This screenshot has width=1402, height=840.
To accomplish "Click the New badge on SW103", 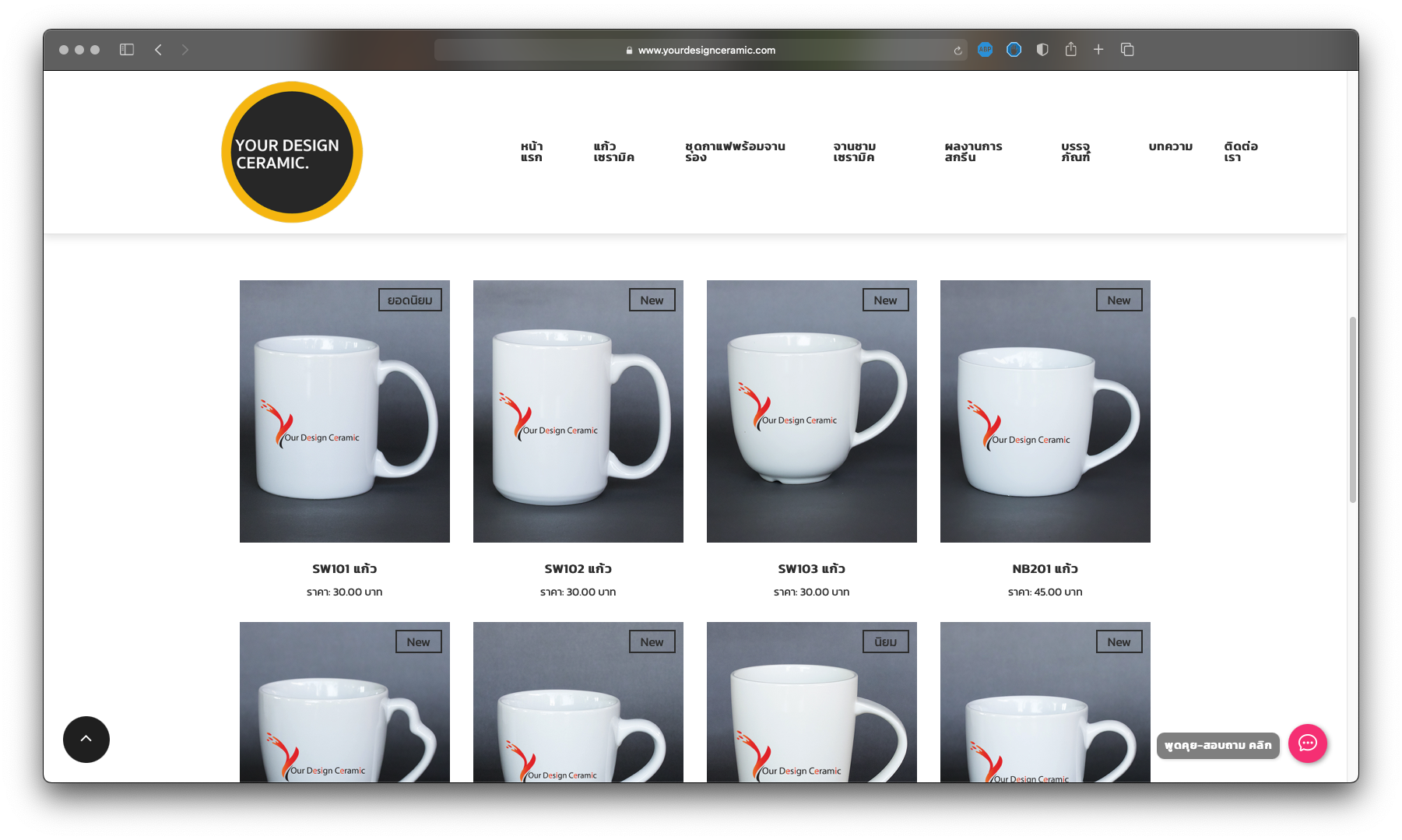I will 886,301.
